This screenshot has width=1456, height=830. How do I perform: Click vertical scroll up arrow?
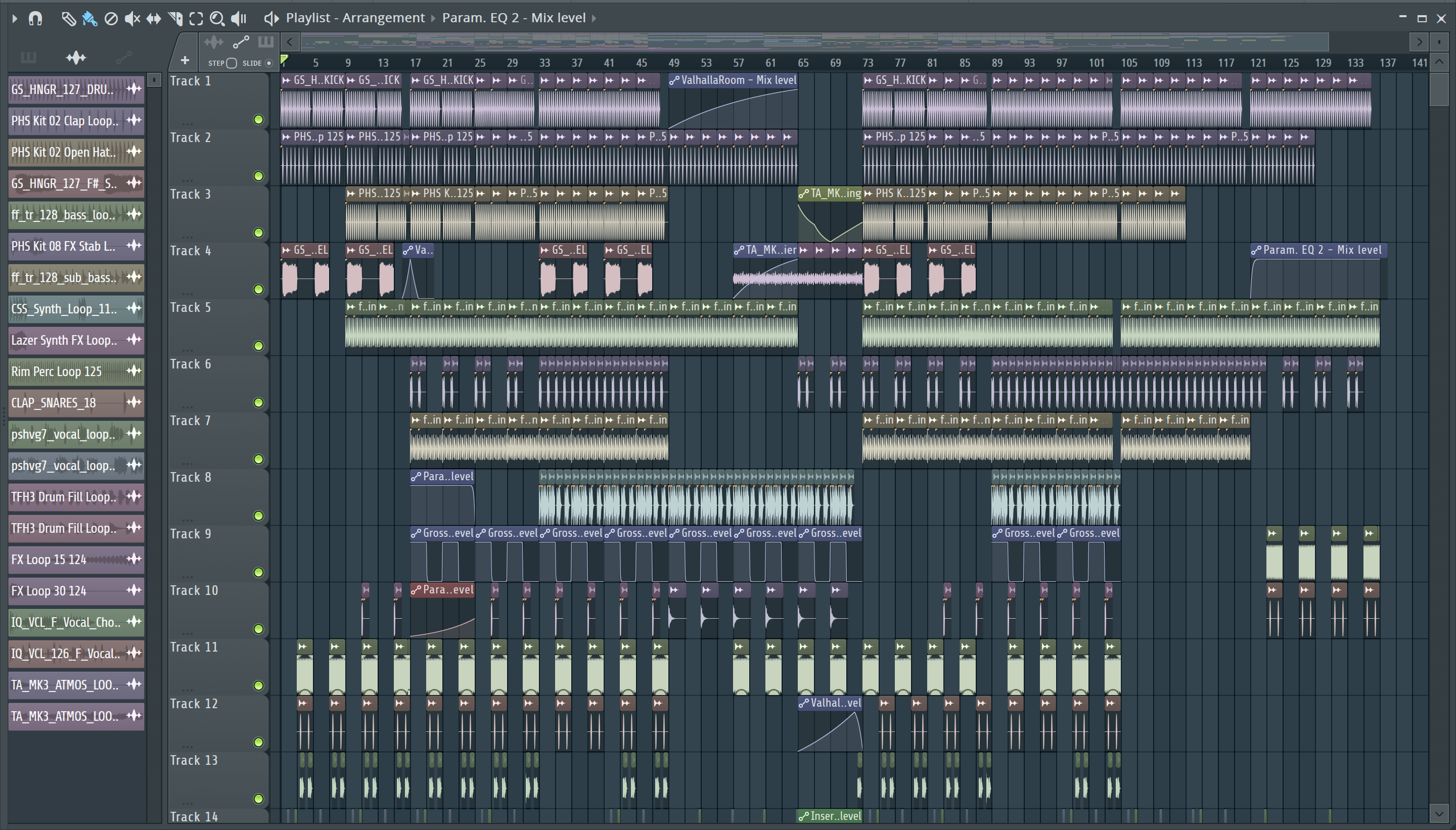1439,62
